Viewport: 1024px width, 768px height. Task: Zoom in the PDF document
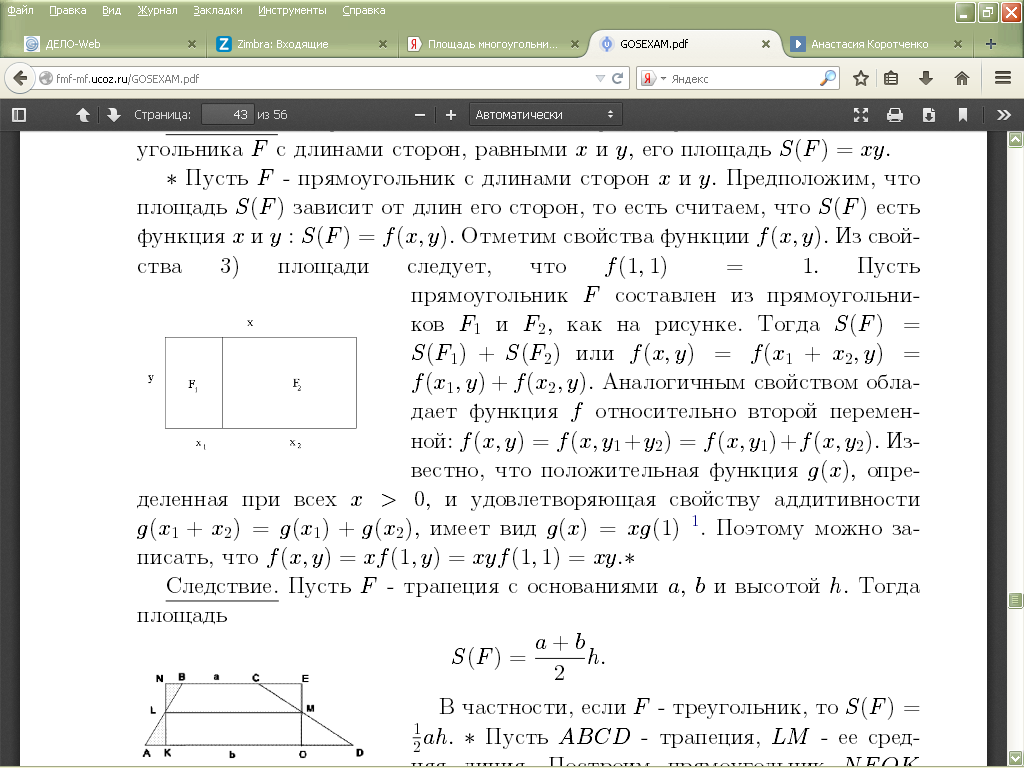[451, 115]
